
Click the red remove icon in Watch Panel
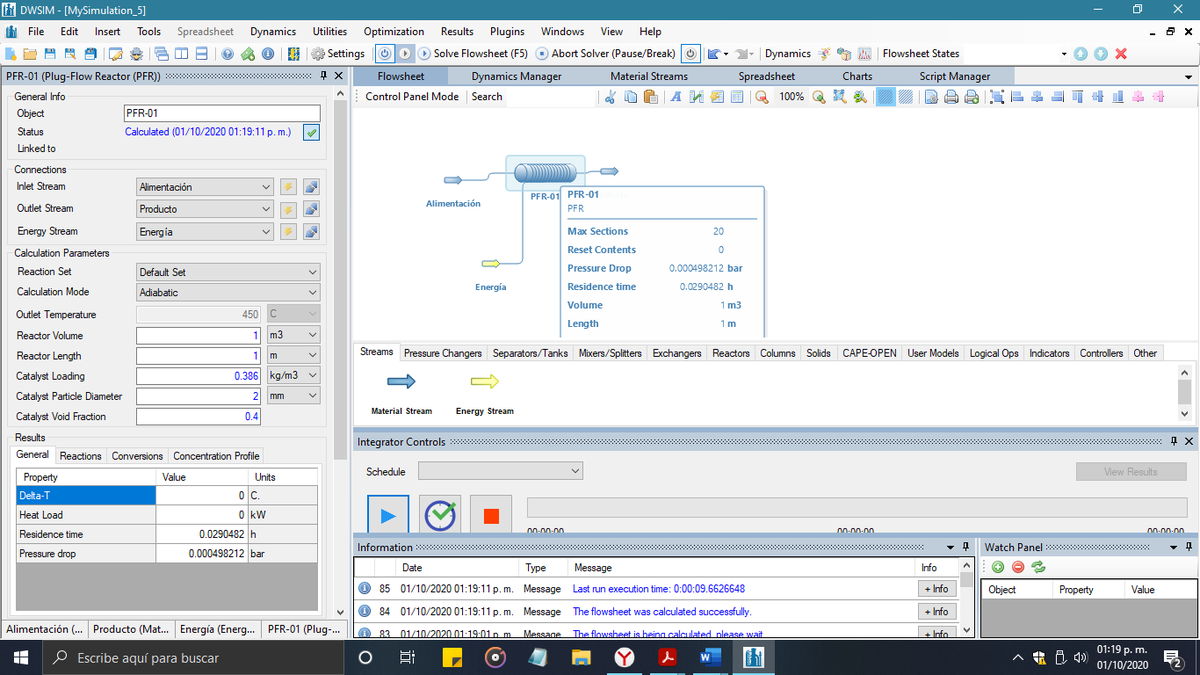click(x=1018, y=567)
